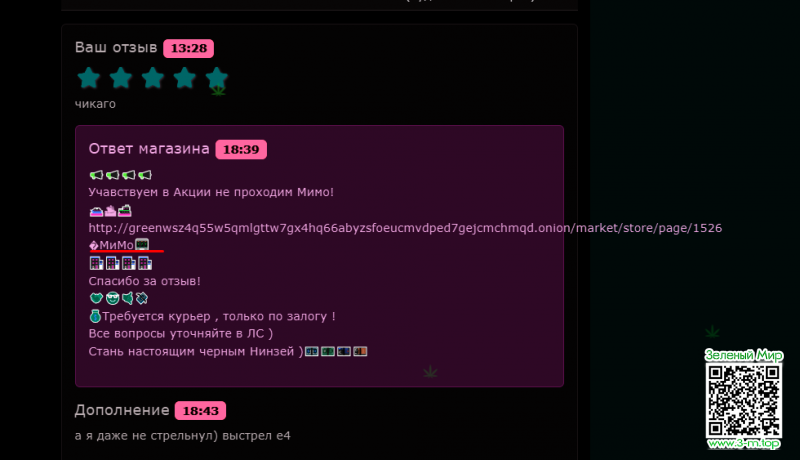Screen dimensions: 800x460
Task: Click the small cannabis leaf at the reply box bottom
Action: 430,372
